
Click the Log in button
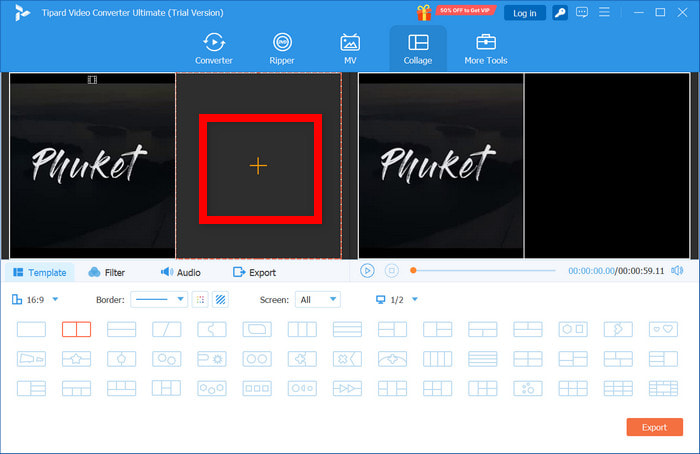(524, 13)
